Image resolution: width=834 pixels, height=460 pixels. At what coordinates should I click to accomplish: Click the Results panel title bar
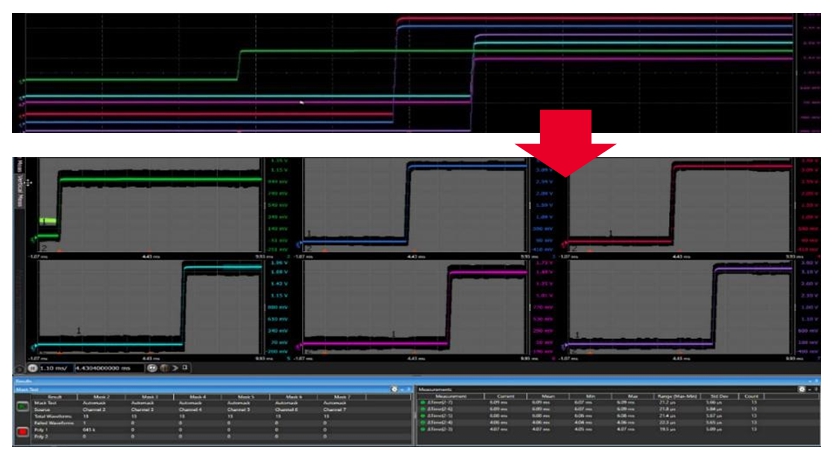[200, 381]
